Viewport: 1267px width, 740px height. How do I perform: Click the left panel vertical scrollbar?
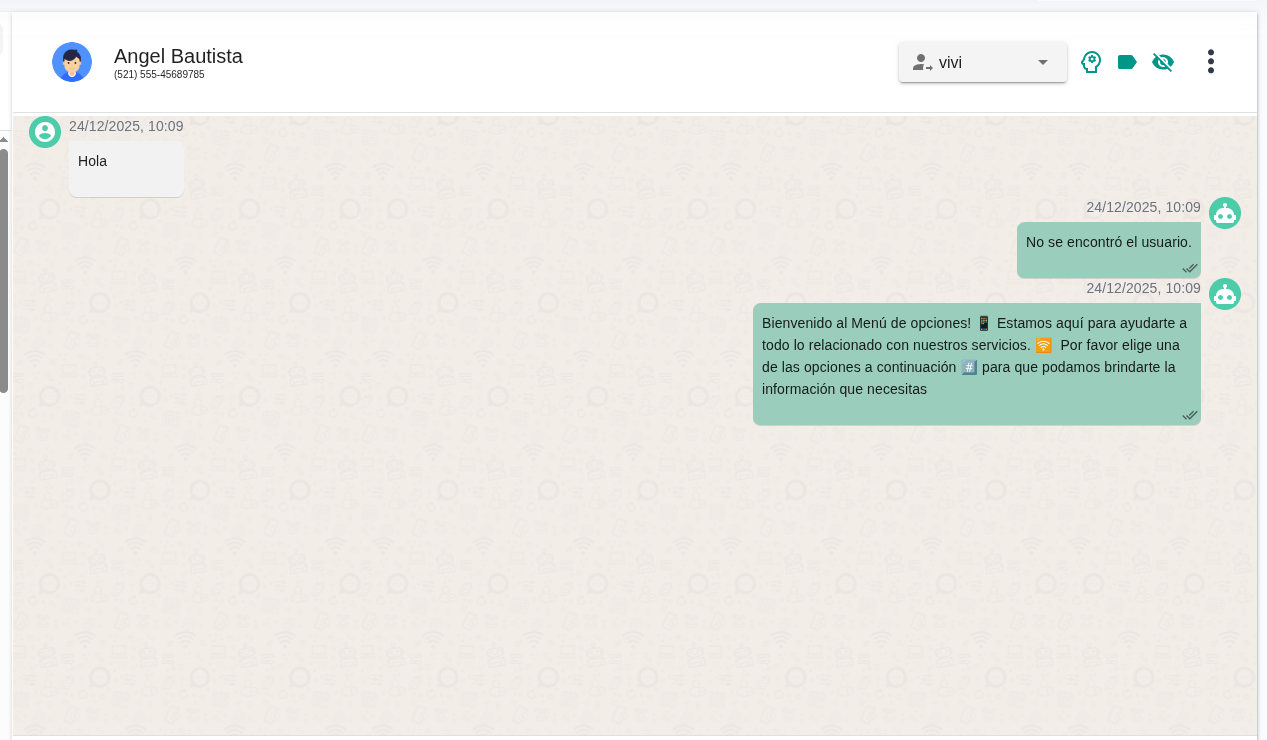click(x=4, y=270)
